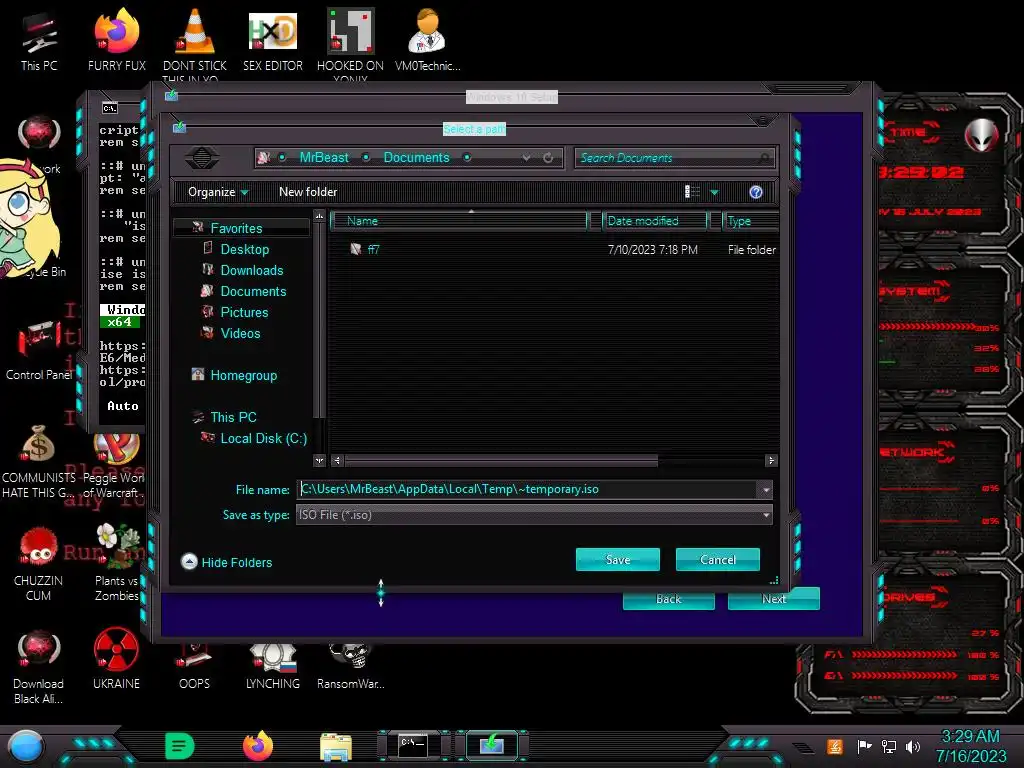Open the This PC desktop icon
1024x768 pixels.
(39, 40)
